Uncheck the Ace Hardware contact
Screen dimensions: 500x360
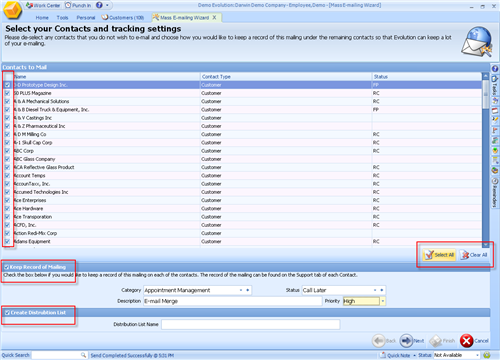pos(7,208)
